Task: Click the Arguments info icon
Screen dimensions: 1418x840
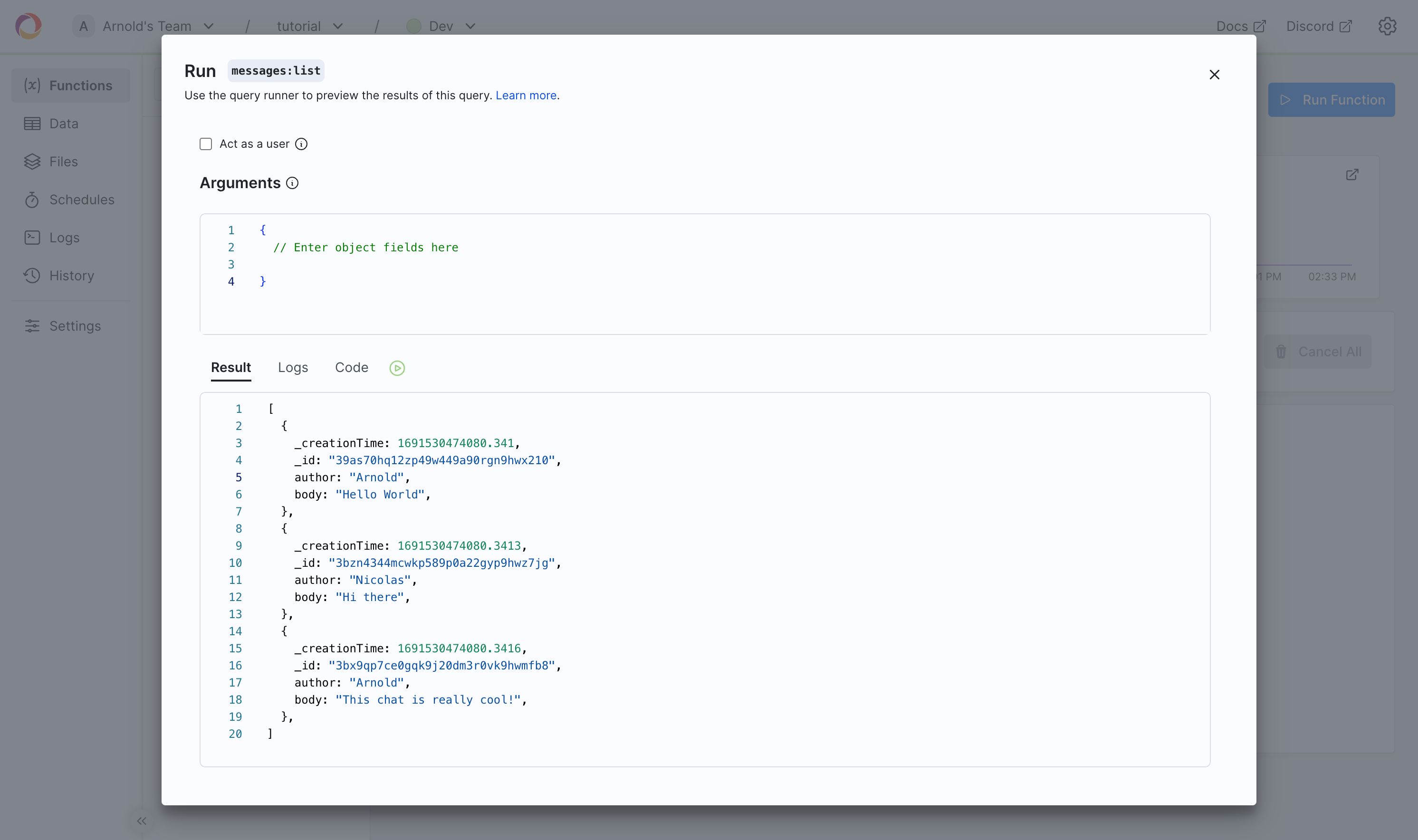Action: [292, 183]
